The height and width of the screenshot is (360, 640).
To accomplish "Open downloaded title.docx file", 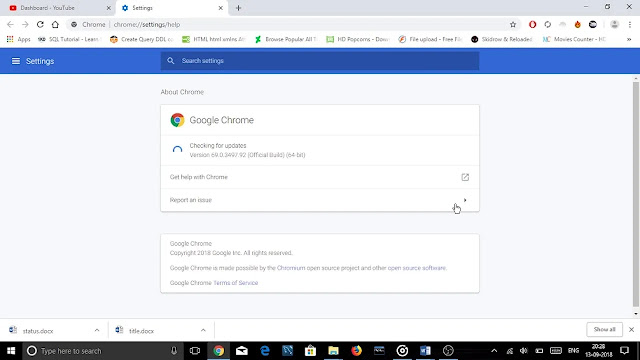I will [x=141, y=331].
